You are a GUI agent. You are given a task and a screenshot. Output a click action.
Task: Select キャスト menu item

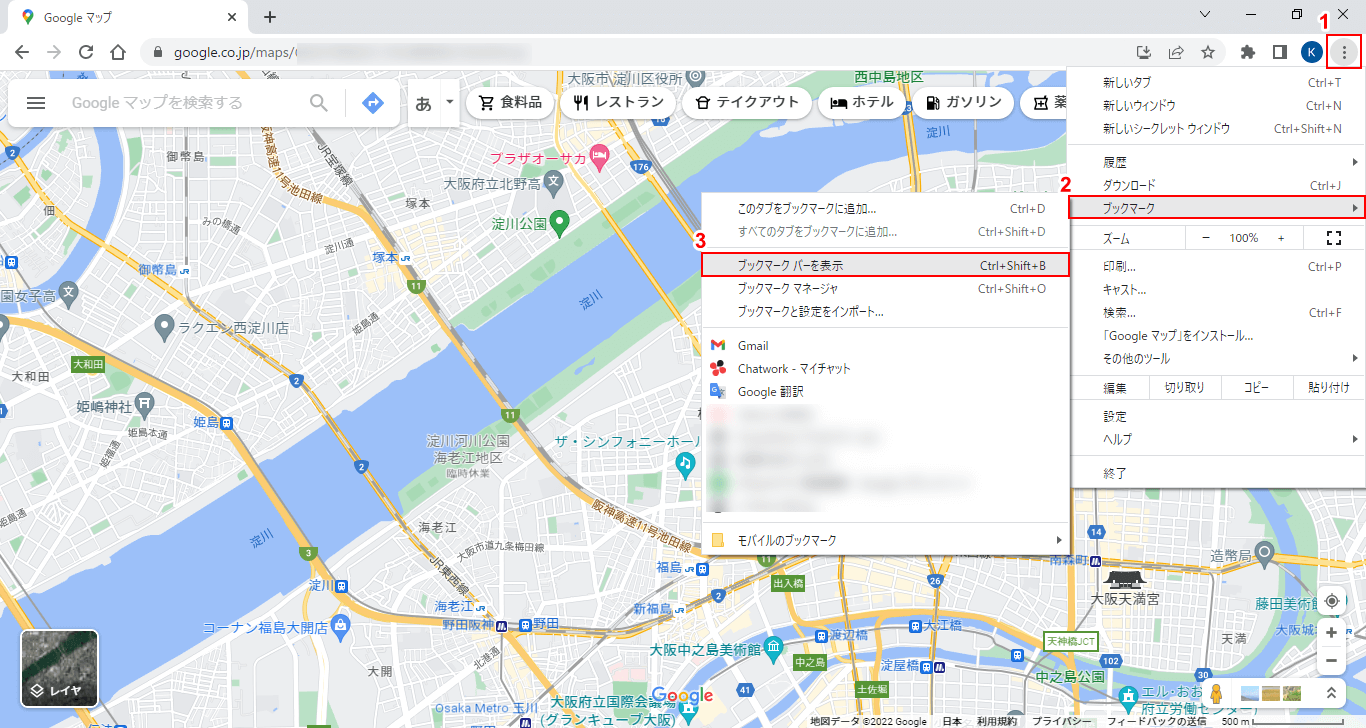(1216, 289)
